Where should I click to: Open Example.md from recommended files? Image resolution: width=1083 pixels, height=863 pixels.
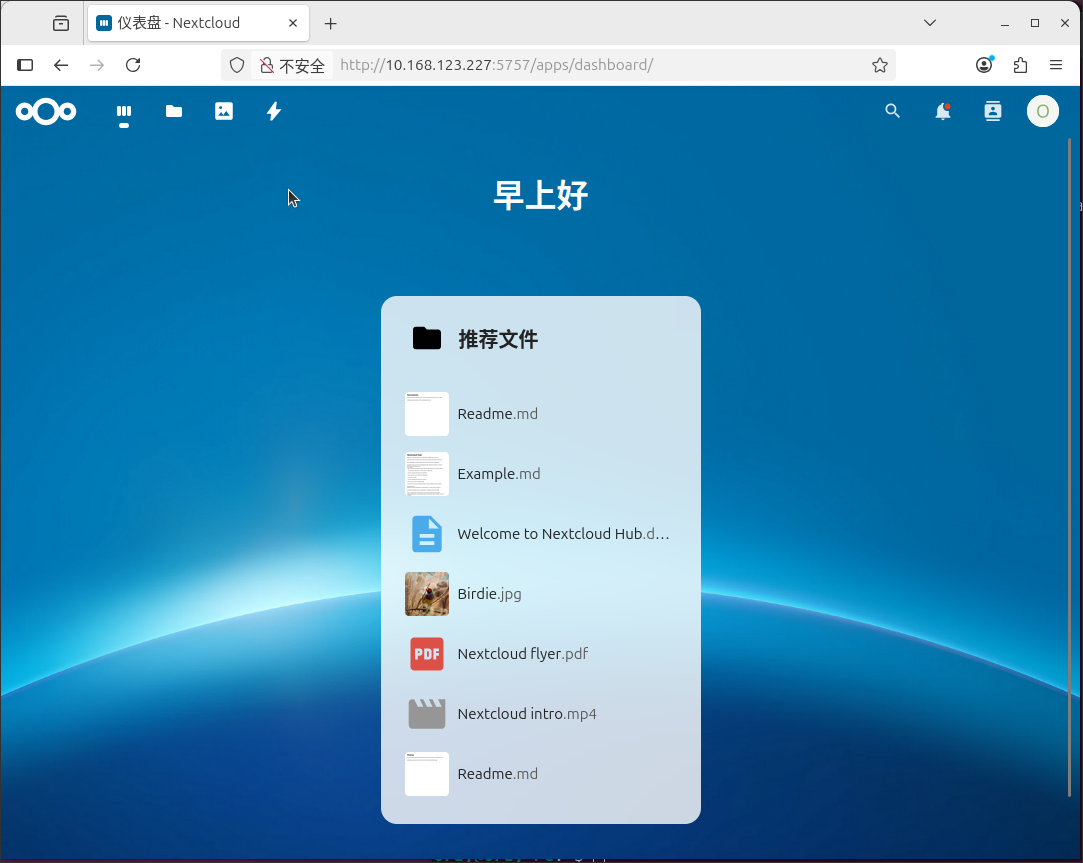tap(541, 474)
